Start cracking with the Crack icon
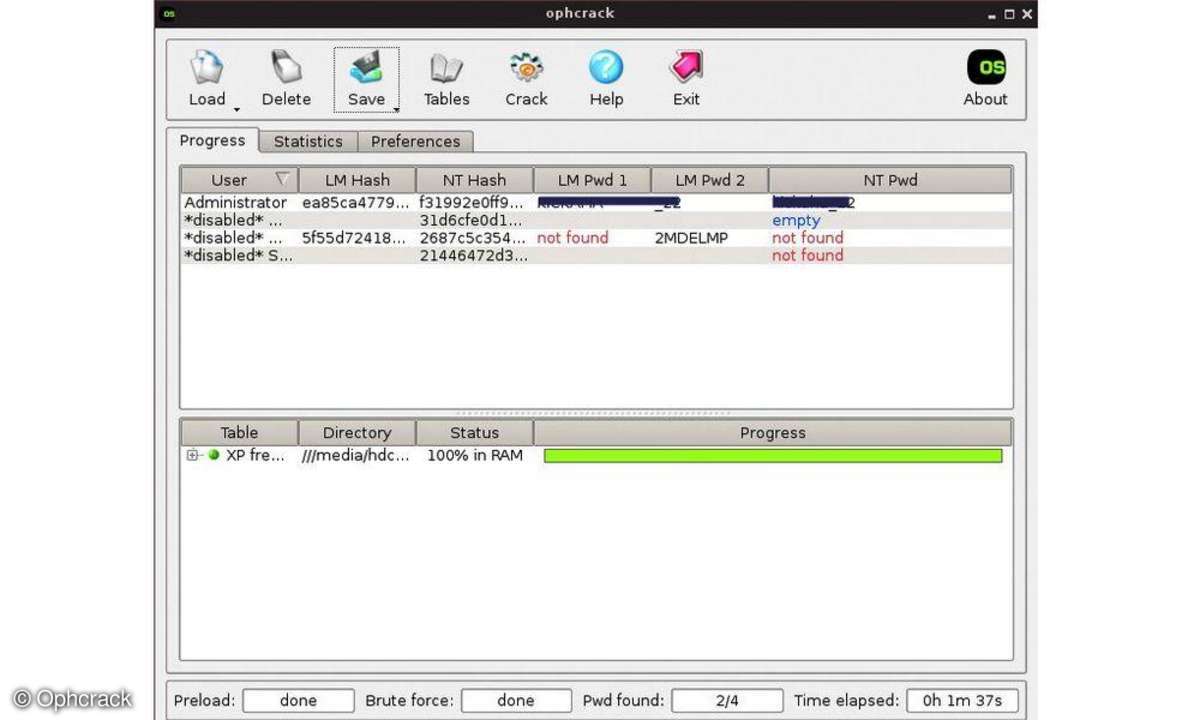 tap(526, 68)
